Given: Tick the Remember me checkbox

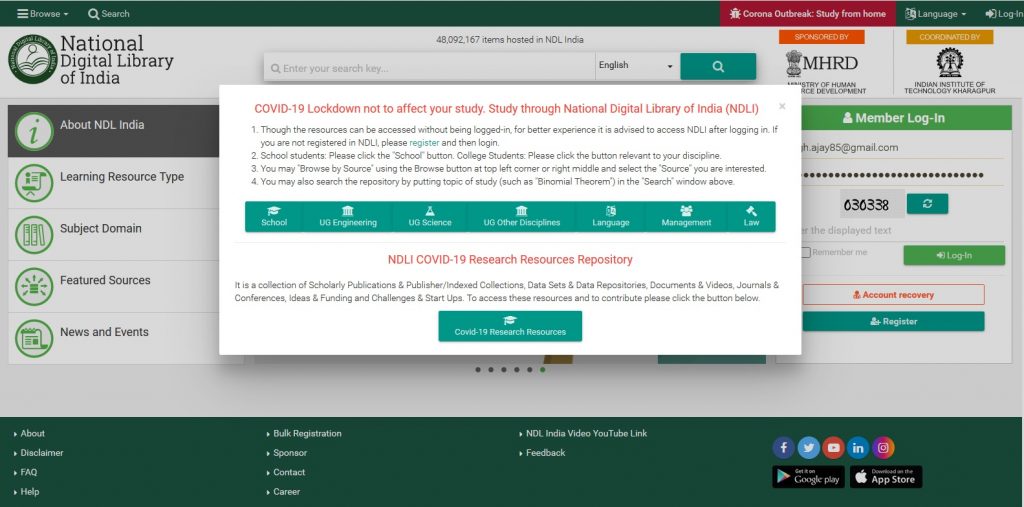Looking at the screenshot, I should (x=807, y=252).
